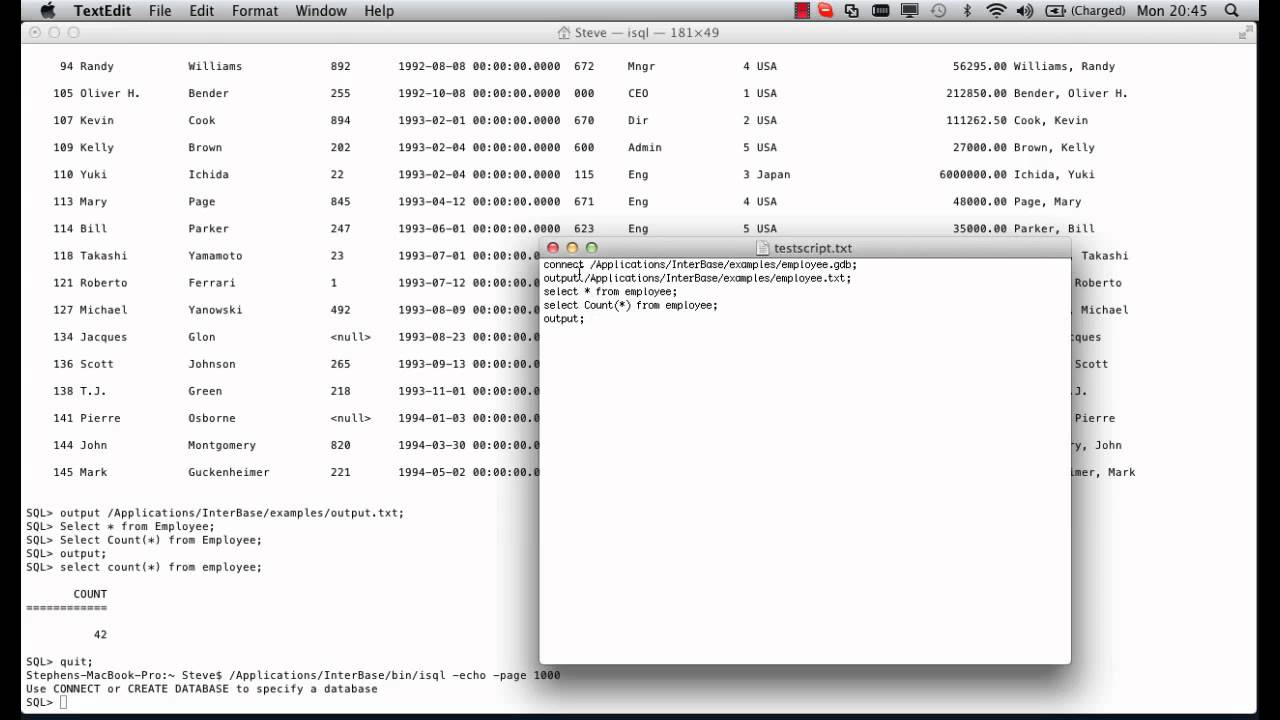Click the Japan country in Ichida row
Viewport: 1280px width, 720px height.
tap(773, 175)
